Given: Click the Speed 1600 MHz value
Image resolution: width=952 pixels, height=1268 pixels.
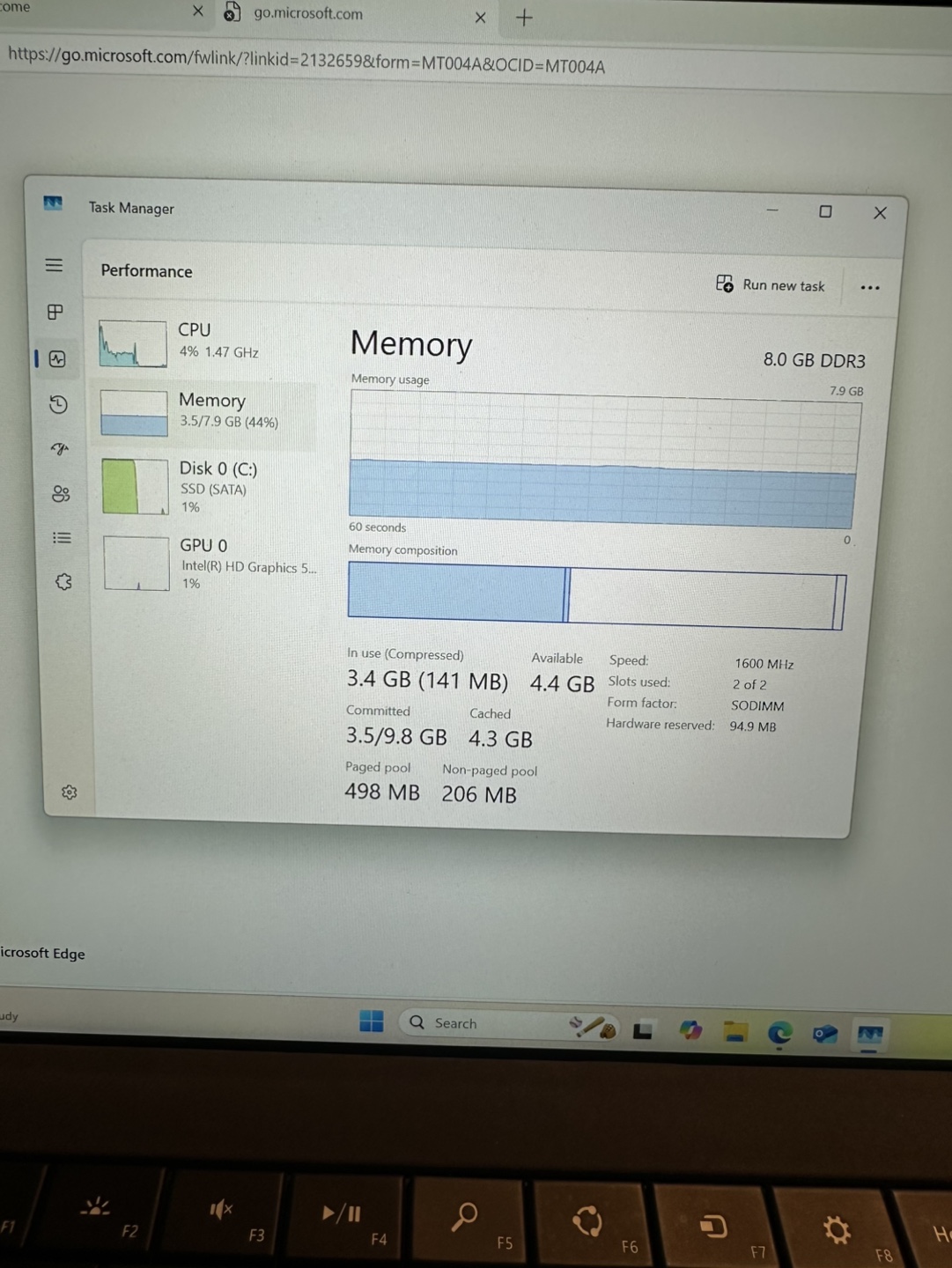Looking at the screenshot, I should [x=764, y=664].
